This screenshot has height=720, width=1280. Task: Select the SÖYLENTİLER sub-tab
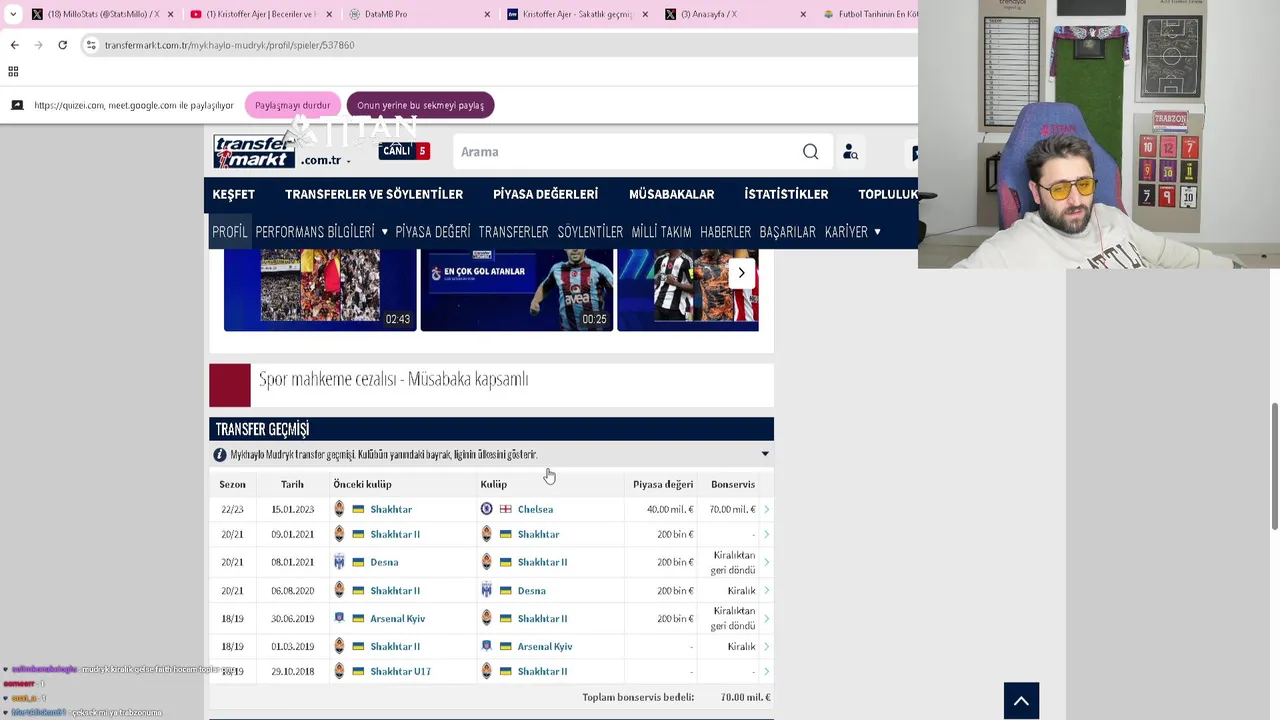click(x=590, y=232)
